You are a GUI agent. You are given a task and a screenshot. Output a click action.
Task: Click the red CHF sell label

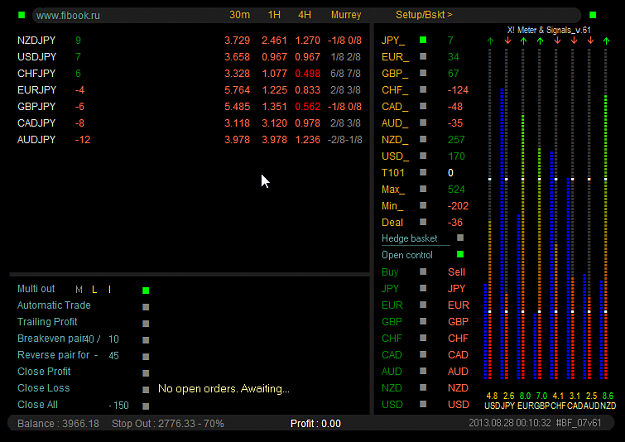pyautogui.click(x=458, y=338)
